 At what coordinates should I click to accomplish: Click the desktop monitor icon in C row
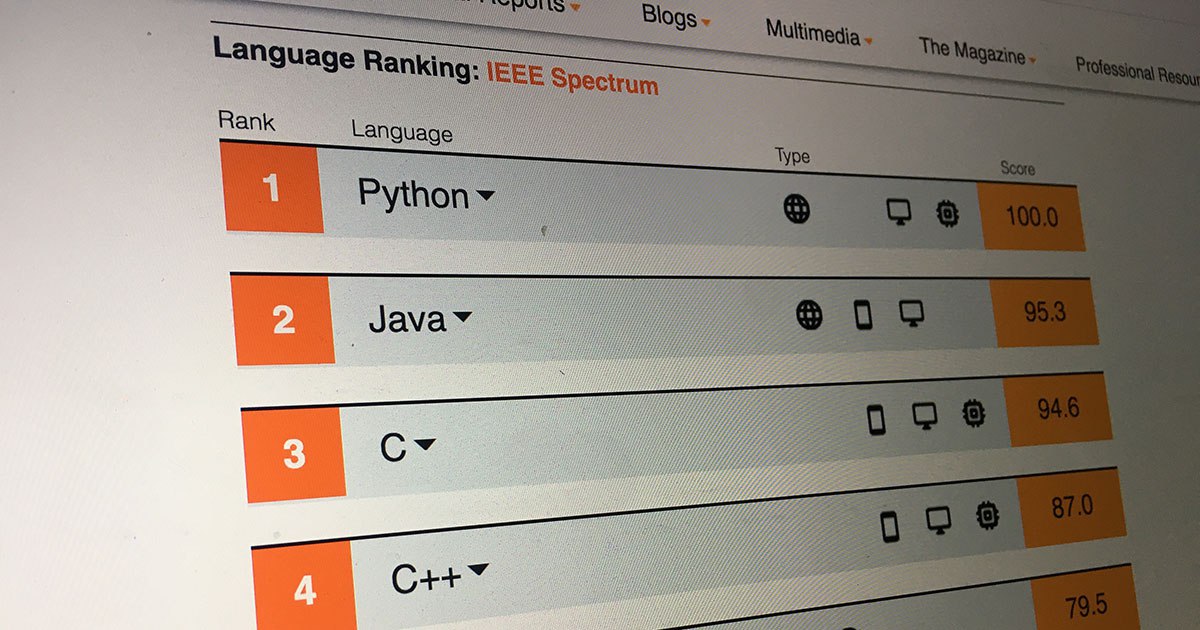(x=925, y=416)
